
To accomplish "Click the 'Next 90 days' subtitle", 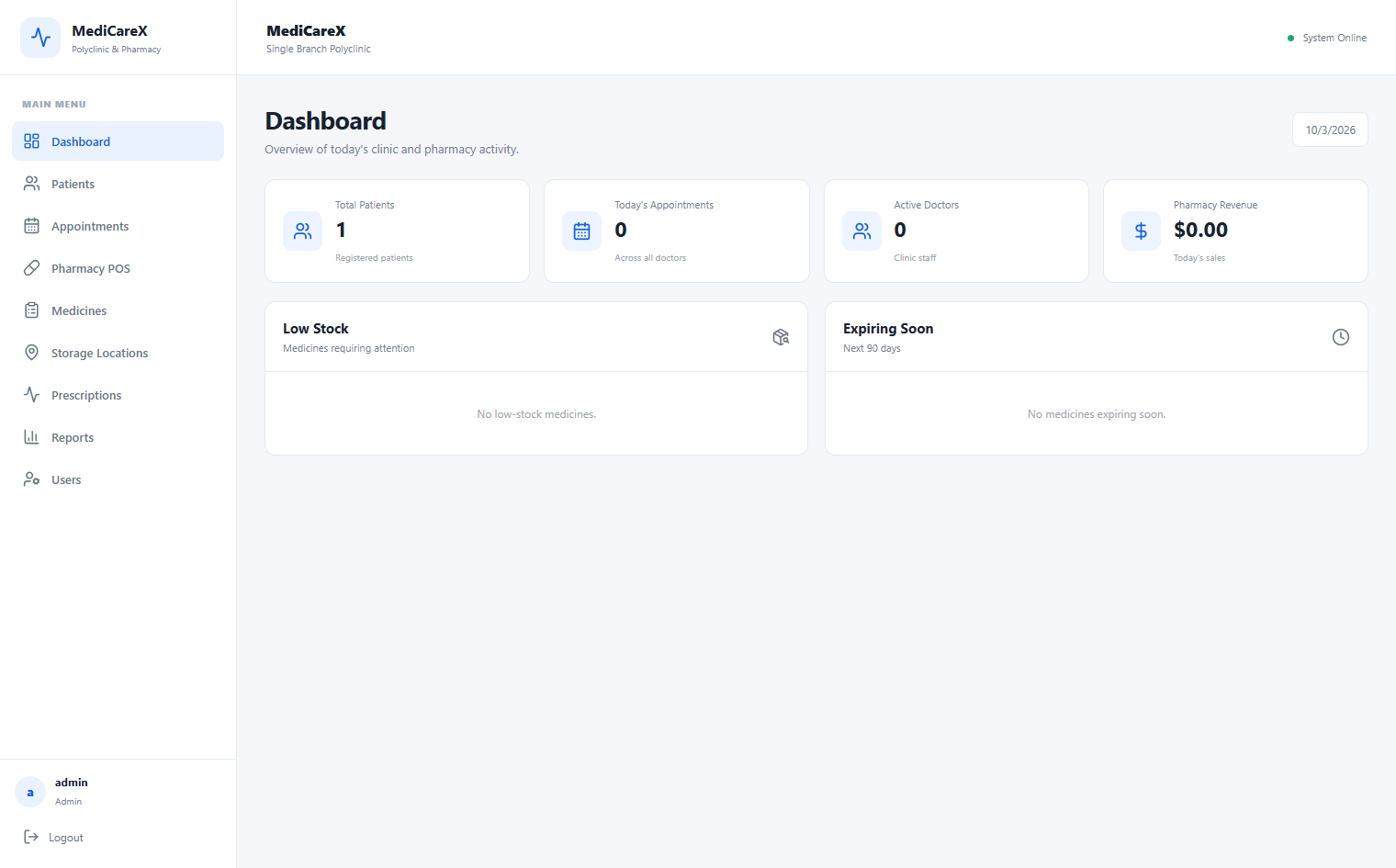I will [872, 348].
